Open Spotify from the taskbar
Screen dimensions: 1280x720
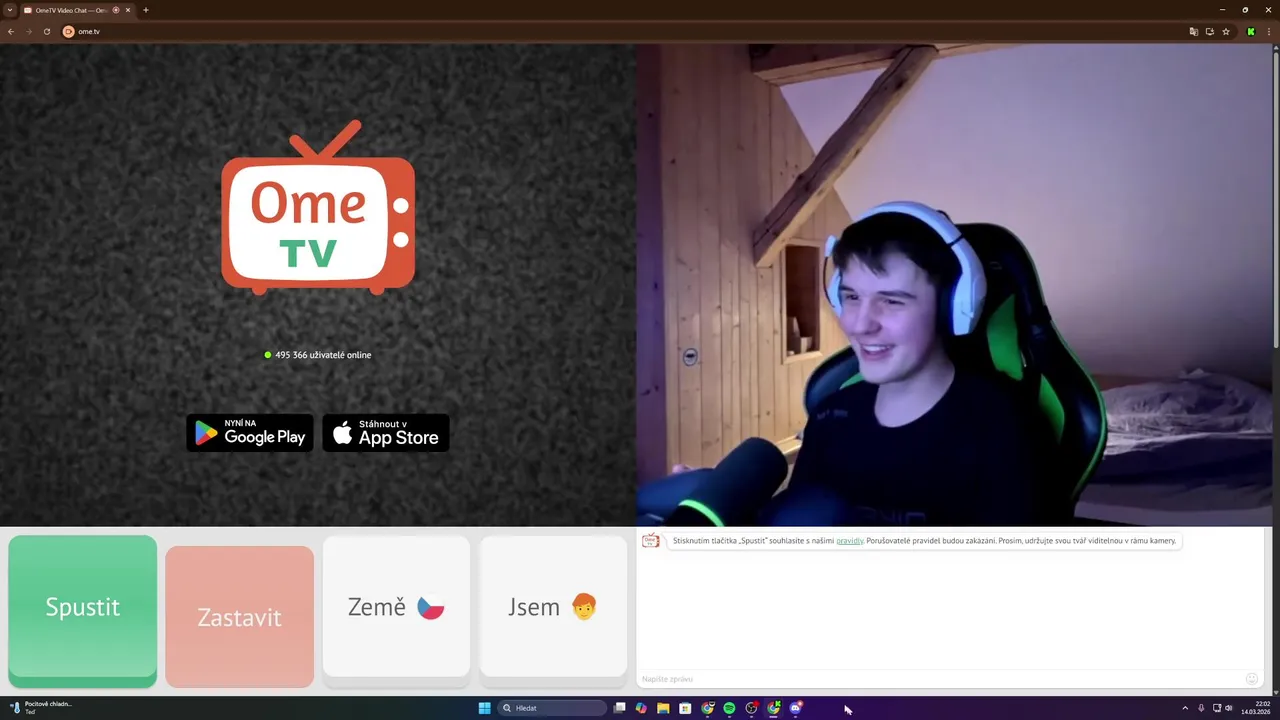tap(729, 708)
